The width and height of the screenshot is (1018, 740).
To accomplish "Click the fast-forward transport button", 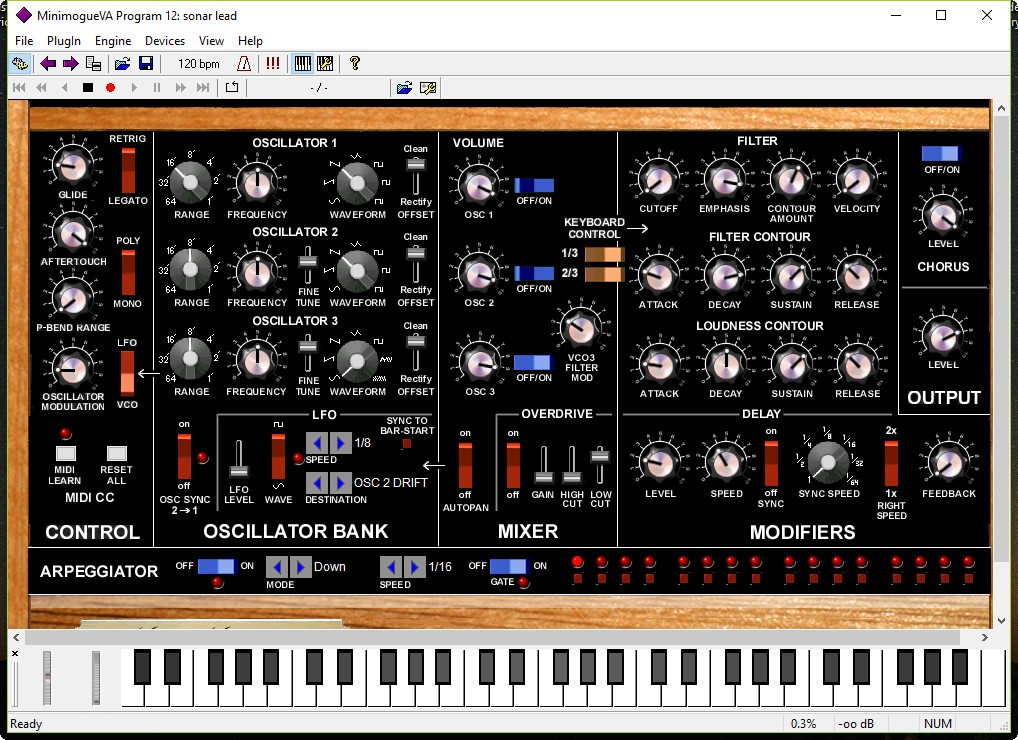I will coord(180,88).
